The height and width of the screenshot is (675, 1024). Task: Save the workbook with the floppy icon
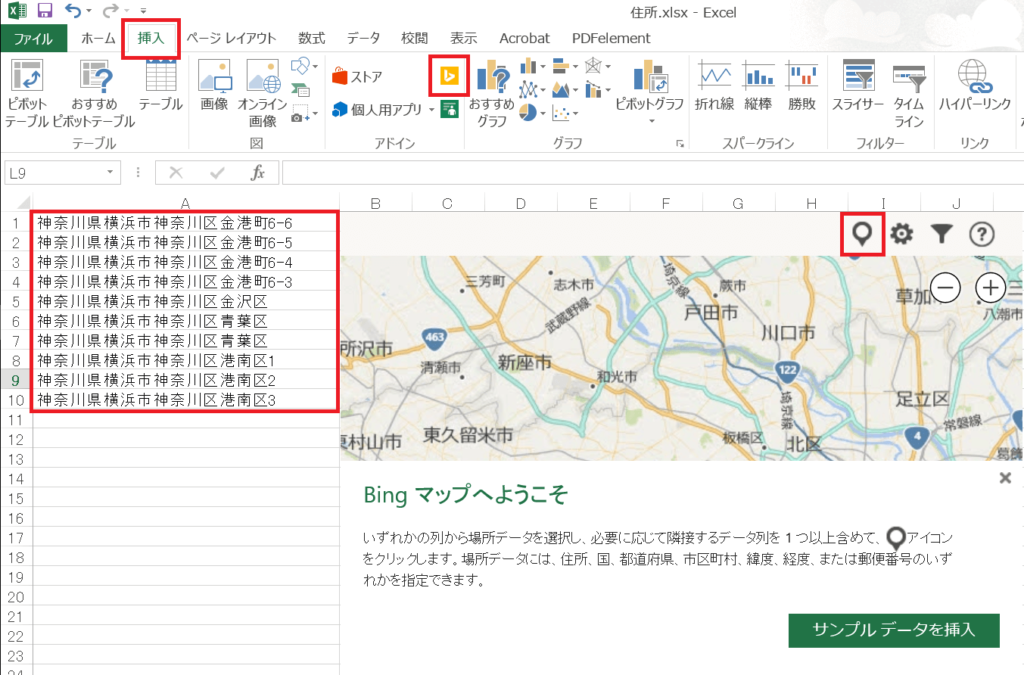[x=44, y=10]
